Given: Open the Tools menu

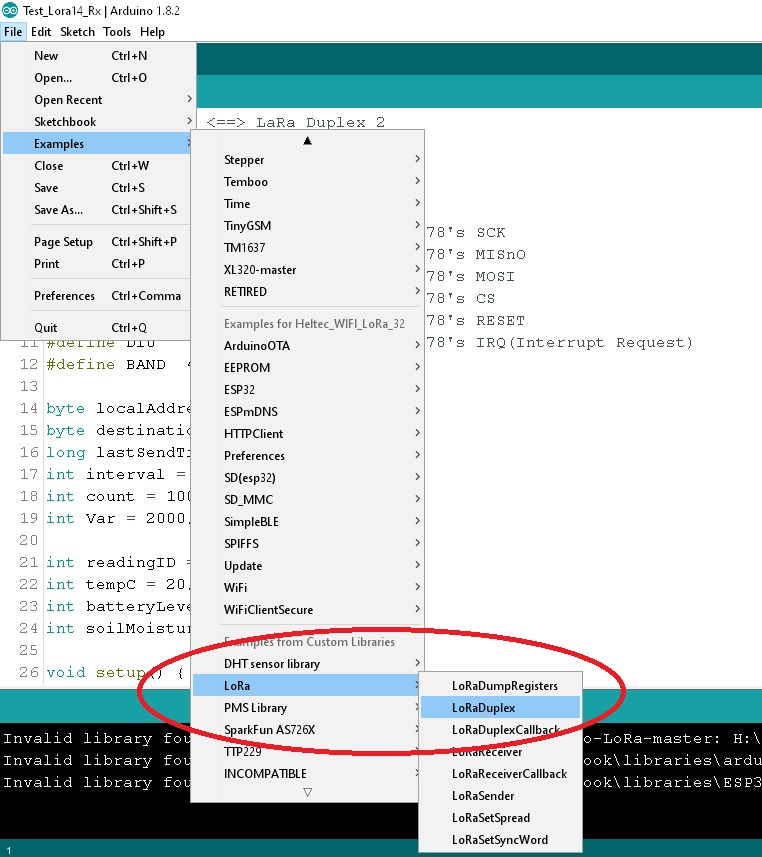Looking at the screenshot, I should (117, 32).
